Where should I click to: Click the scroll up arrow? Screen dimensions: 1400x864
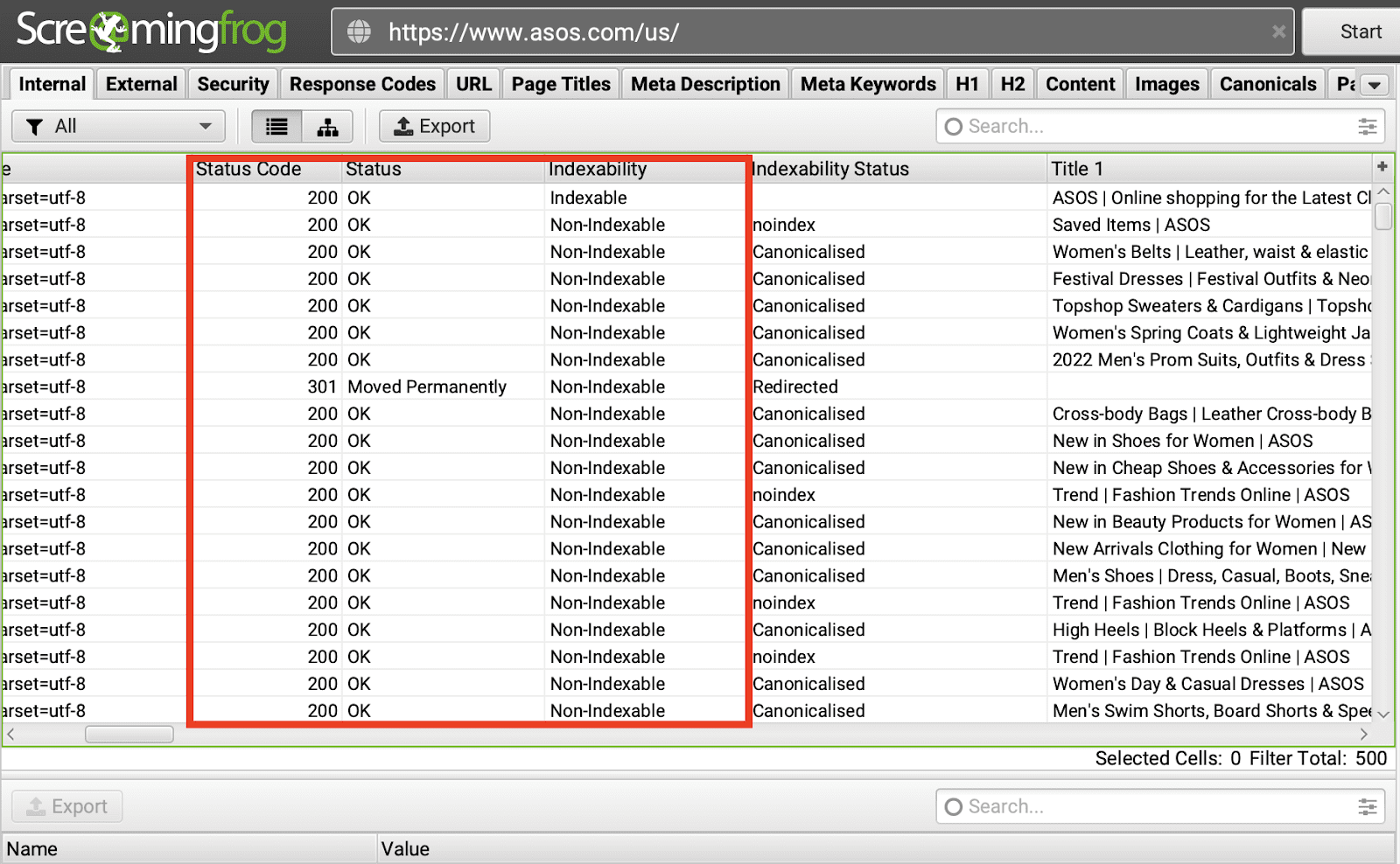click(1383, 192)
